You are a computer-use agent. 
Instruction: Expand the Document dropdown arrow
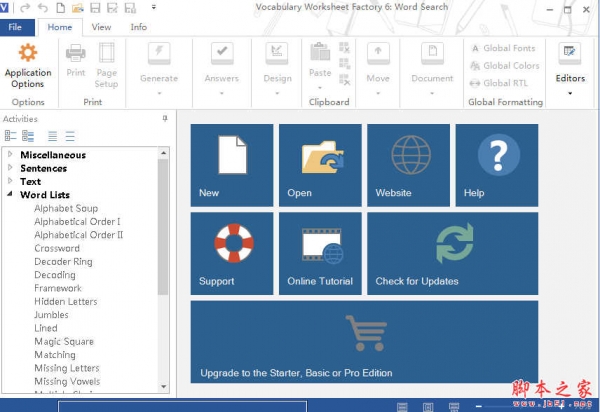click(x=432, y=93)
